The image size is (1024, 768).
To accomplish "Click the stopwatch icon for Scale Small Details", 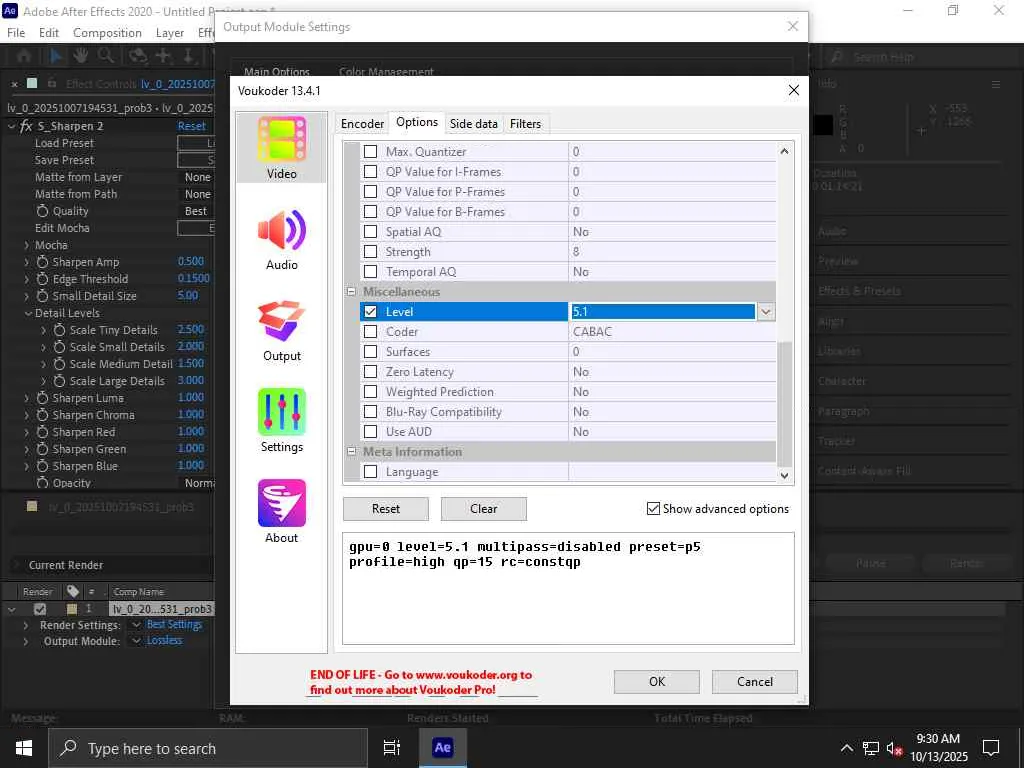I will [x=59, y=347].
